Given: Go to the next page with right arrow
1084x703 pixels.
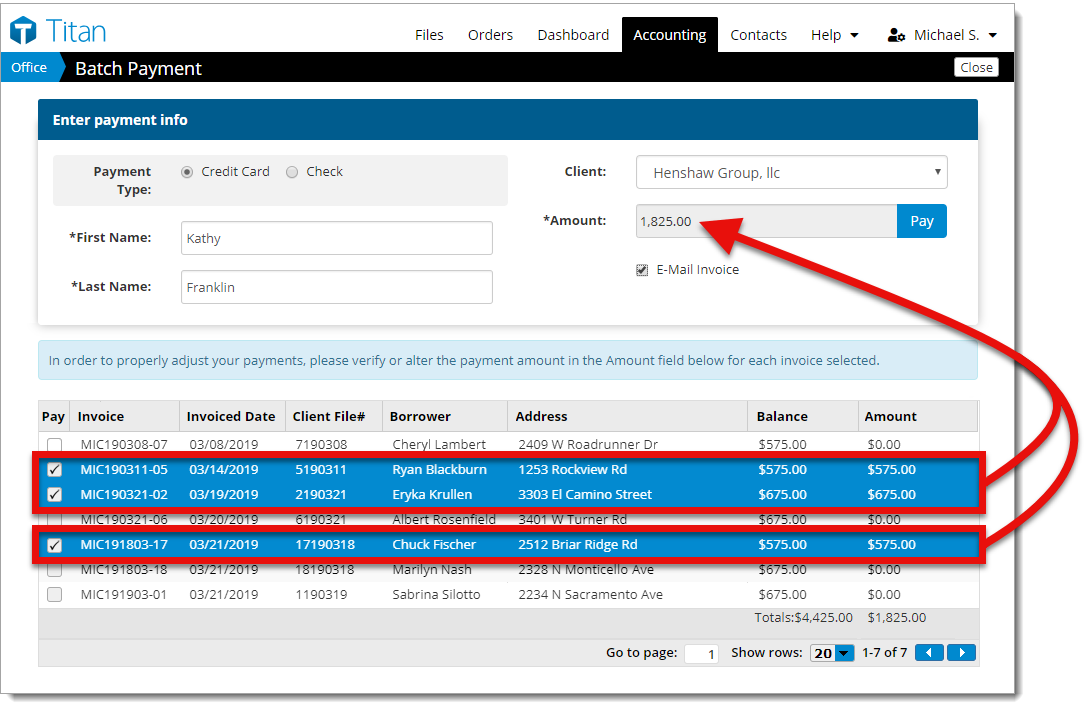Looking at the screenshot, I should pyautogui.click(x=962, y=653).
